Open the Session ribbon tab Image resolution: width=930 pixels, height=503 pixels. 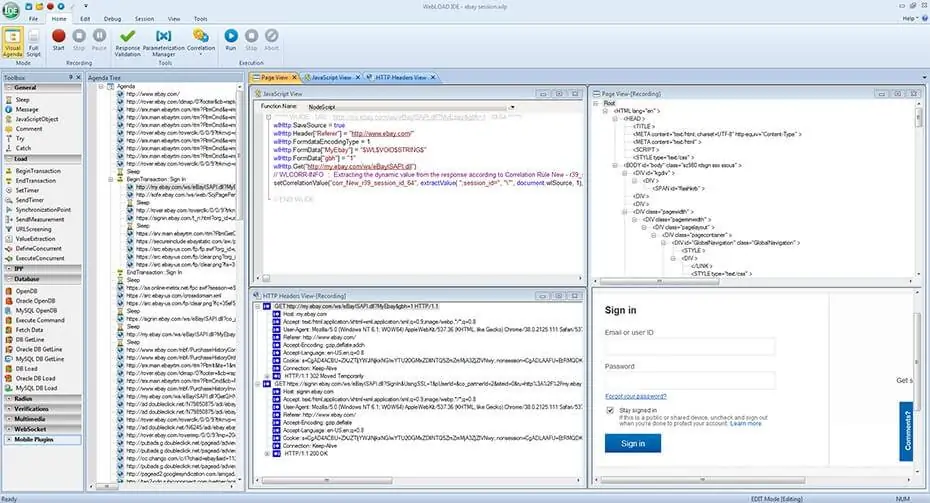tap(144, 19)
